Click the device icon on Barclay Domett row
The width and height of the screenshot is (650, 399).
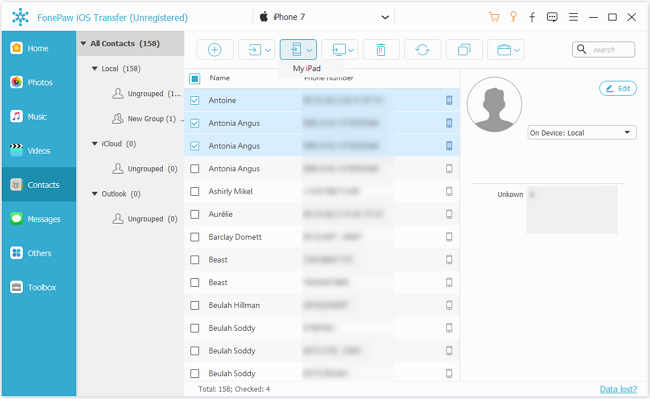pos(449,237)
